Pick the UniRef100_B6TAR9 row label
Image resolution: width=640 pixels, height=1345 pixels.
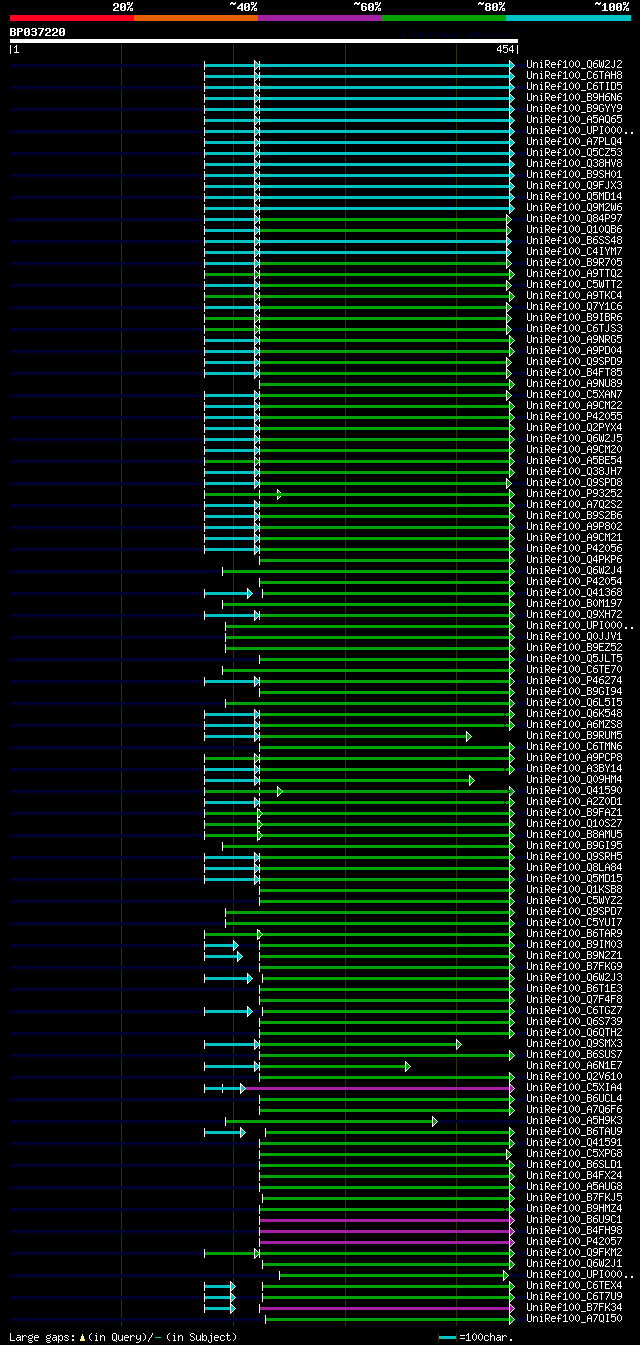point(574,933)
